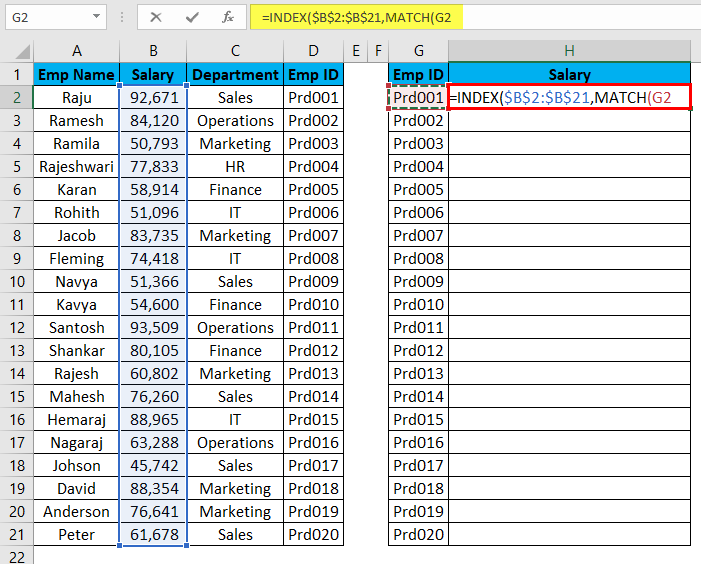Confirm the formula with checkmark icon

(192, 17)
